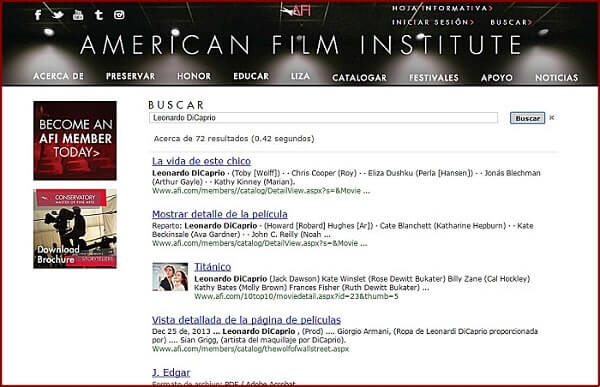Screen dimensions: 600x387
Task: Open the J. Edgar result link
Action: pos(171,372)
